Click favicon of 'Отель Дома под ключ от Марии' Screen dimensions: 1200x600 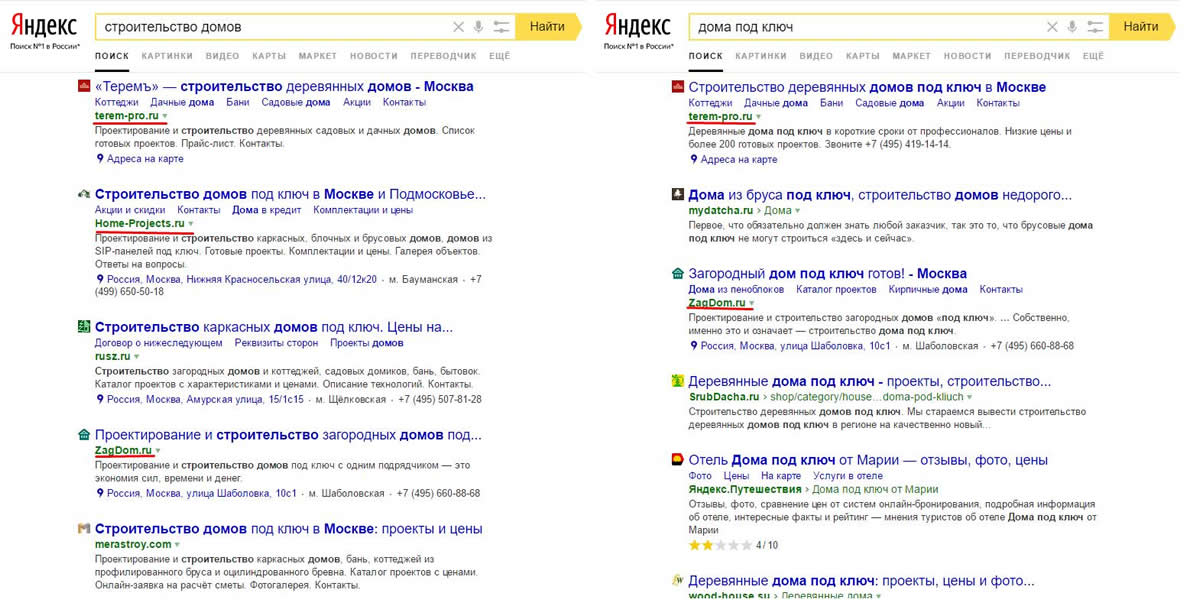click(x=678, y=460)
